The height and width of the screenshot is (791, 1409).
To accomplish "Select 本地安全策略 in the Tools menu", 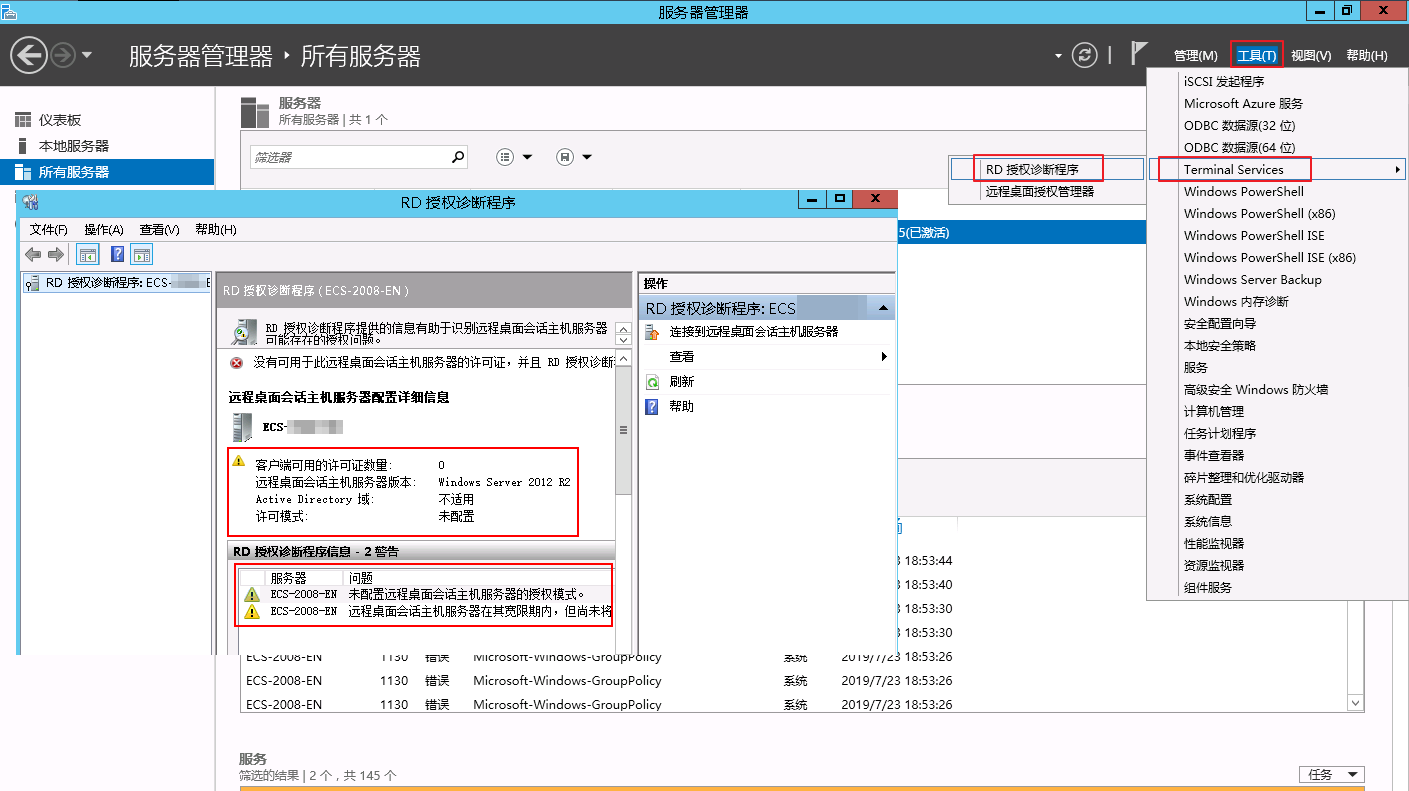I will [1220, 346].
